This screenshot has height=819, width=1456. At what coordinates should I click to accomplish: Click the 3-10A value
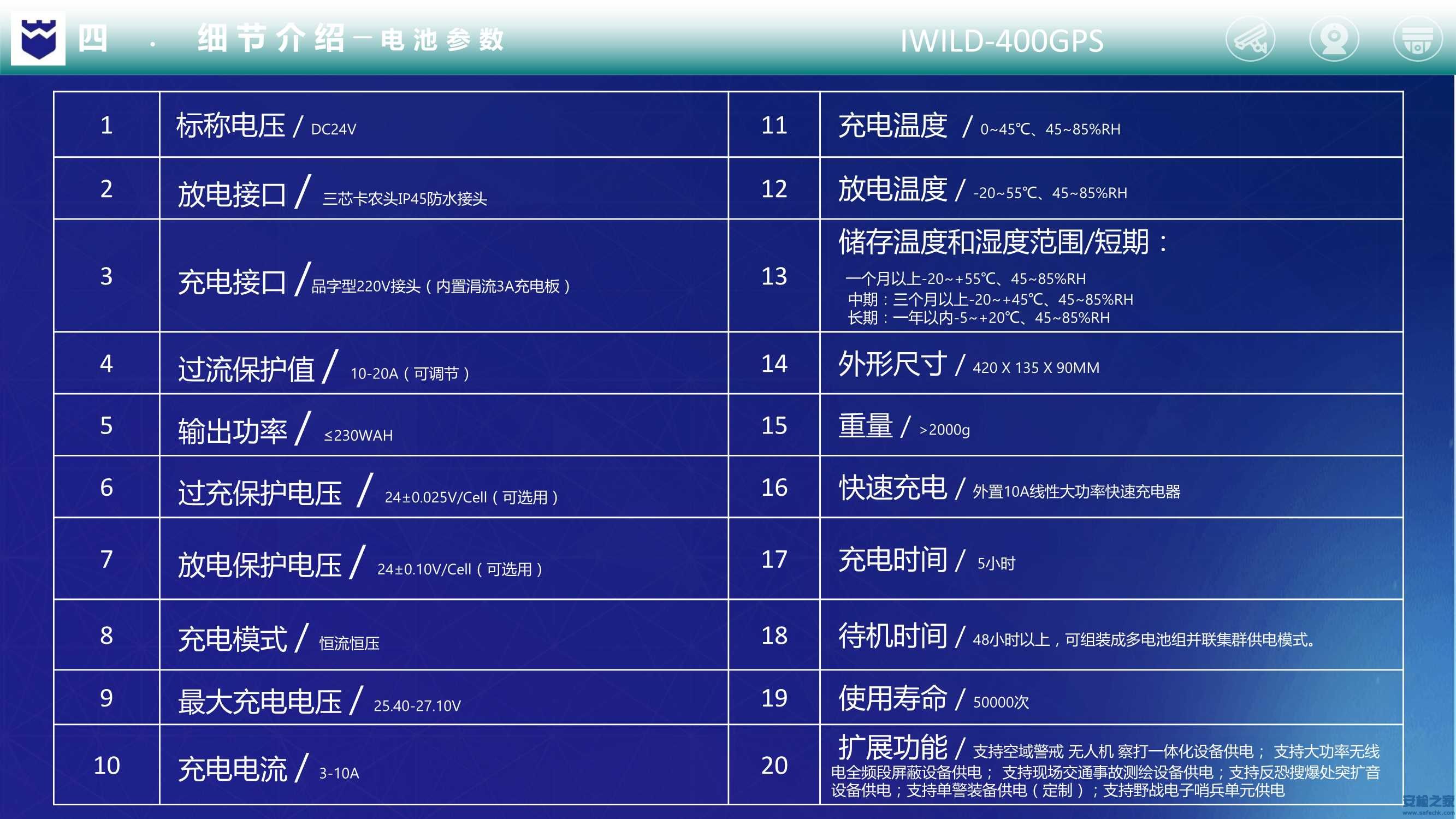pyautogui.click(x=339, y=773)
